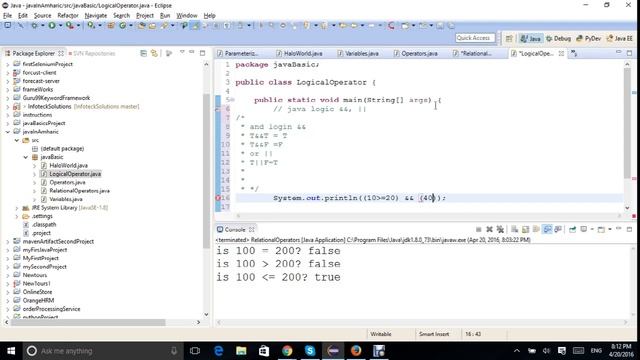640x360 pixels.
Task: Open the Navigate menu
Action: (96, 16)
